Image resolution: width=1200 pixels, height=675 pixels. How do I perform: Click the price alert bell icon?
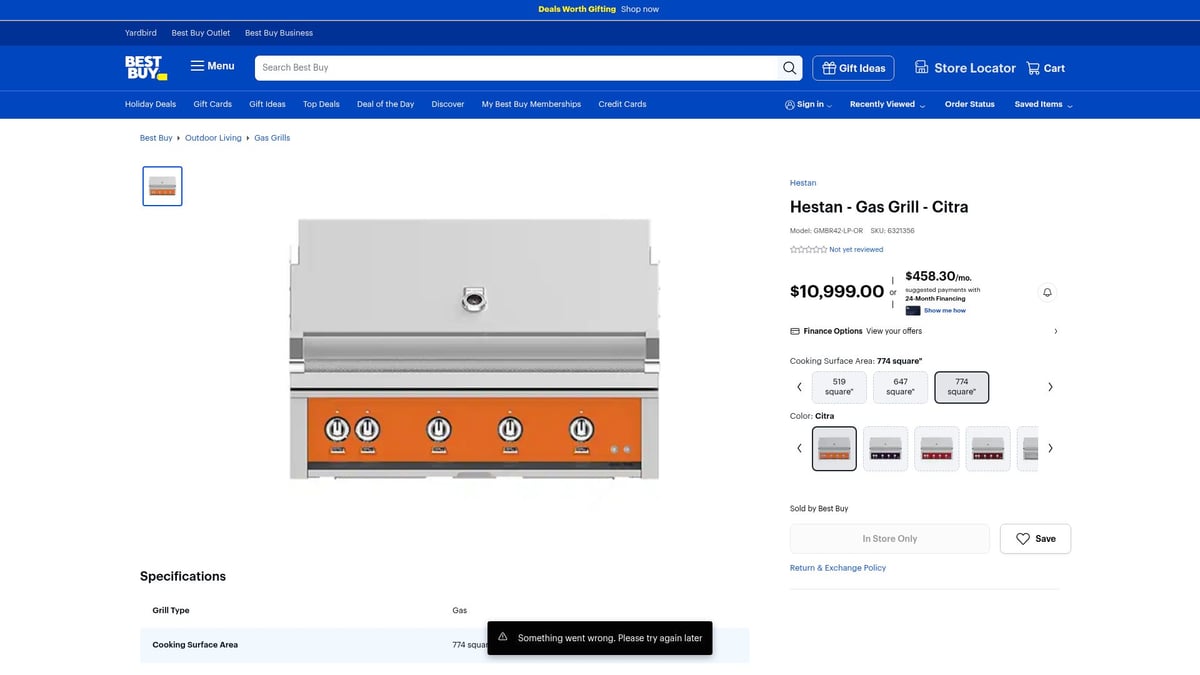point(1047,292)
